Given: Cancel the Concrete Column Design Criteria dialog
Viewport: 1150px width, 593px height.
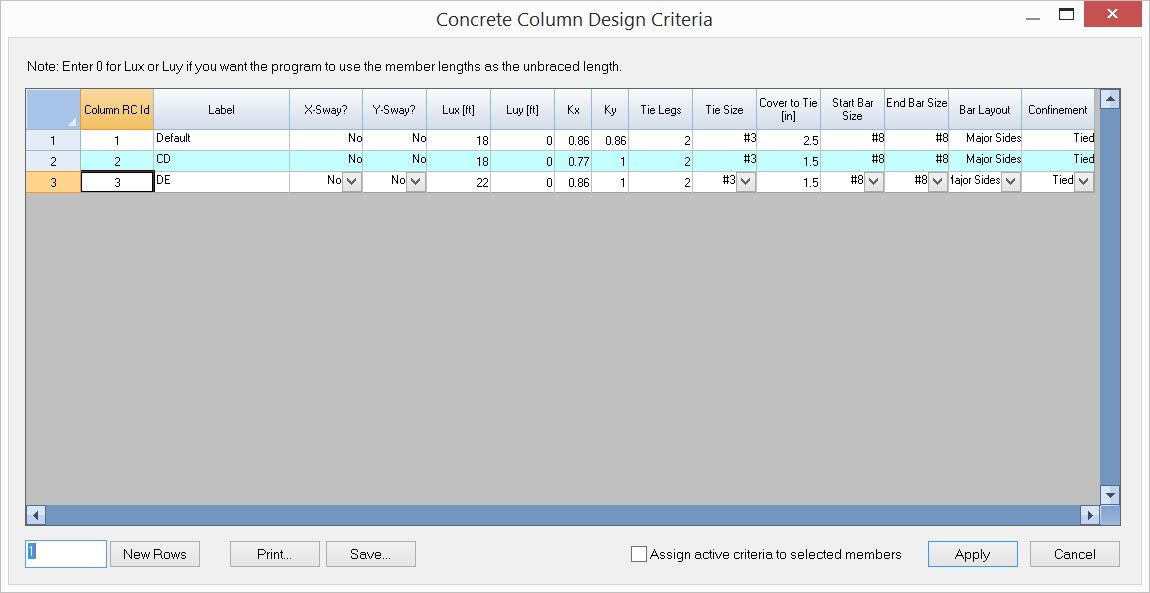Looking at the screenshot, I should tap(1074, 553).
